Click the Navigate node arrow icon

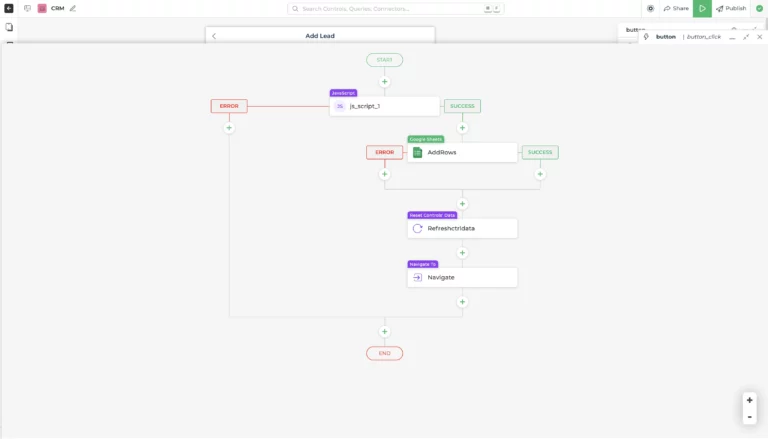[418, 277]
